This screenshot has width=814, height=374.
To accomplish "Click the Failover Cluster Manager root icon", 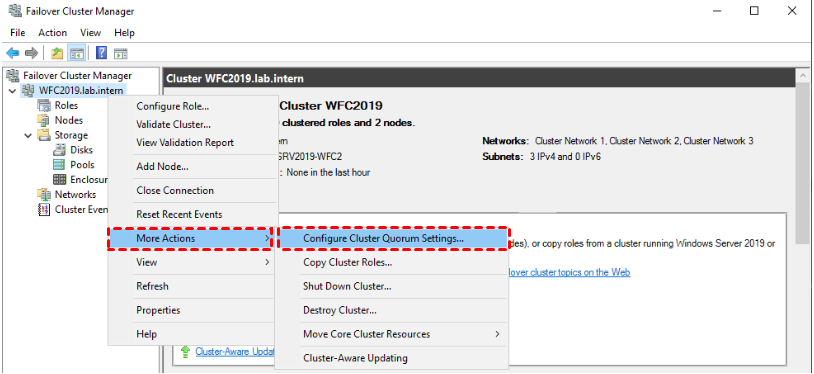I will coord(12,76).
